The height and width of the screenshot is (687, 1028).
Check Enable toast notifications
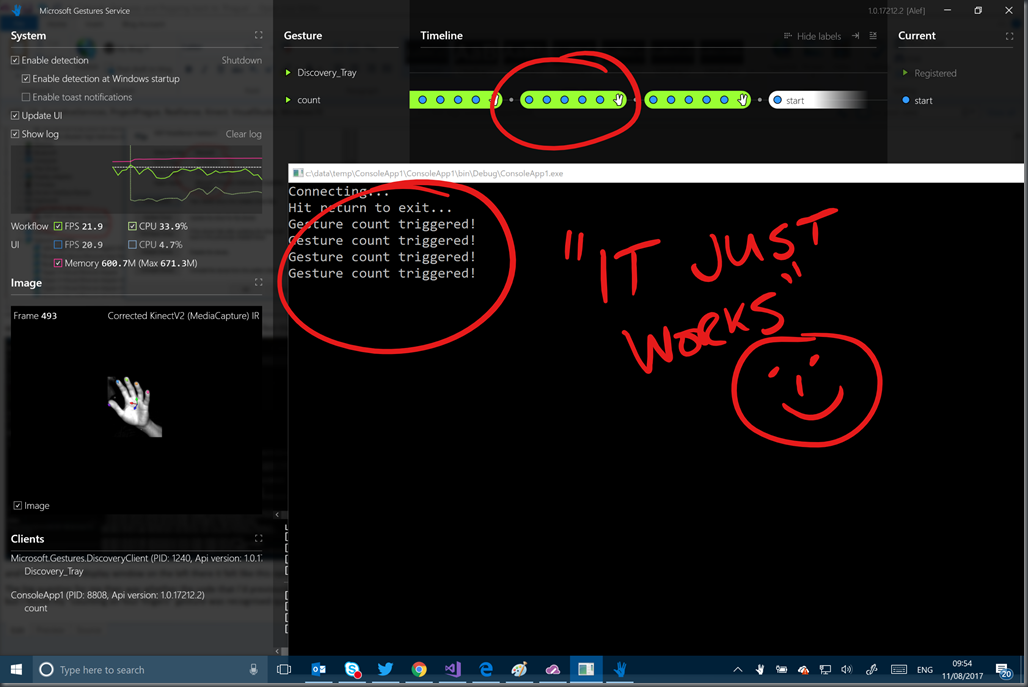click(26, 97)
